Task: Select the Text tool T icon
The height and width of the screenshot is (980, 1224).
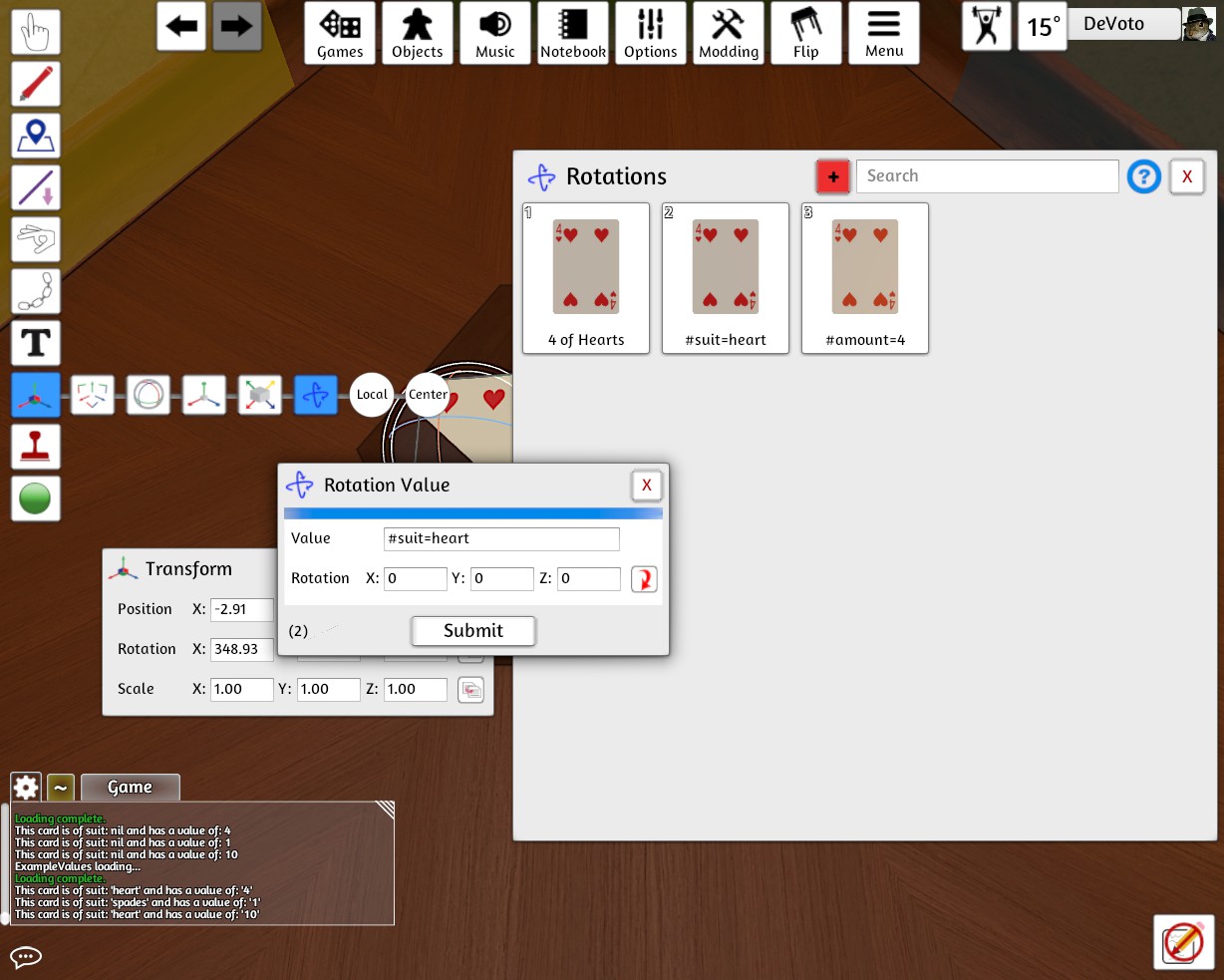Action: click(36, 343)
